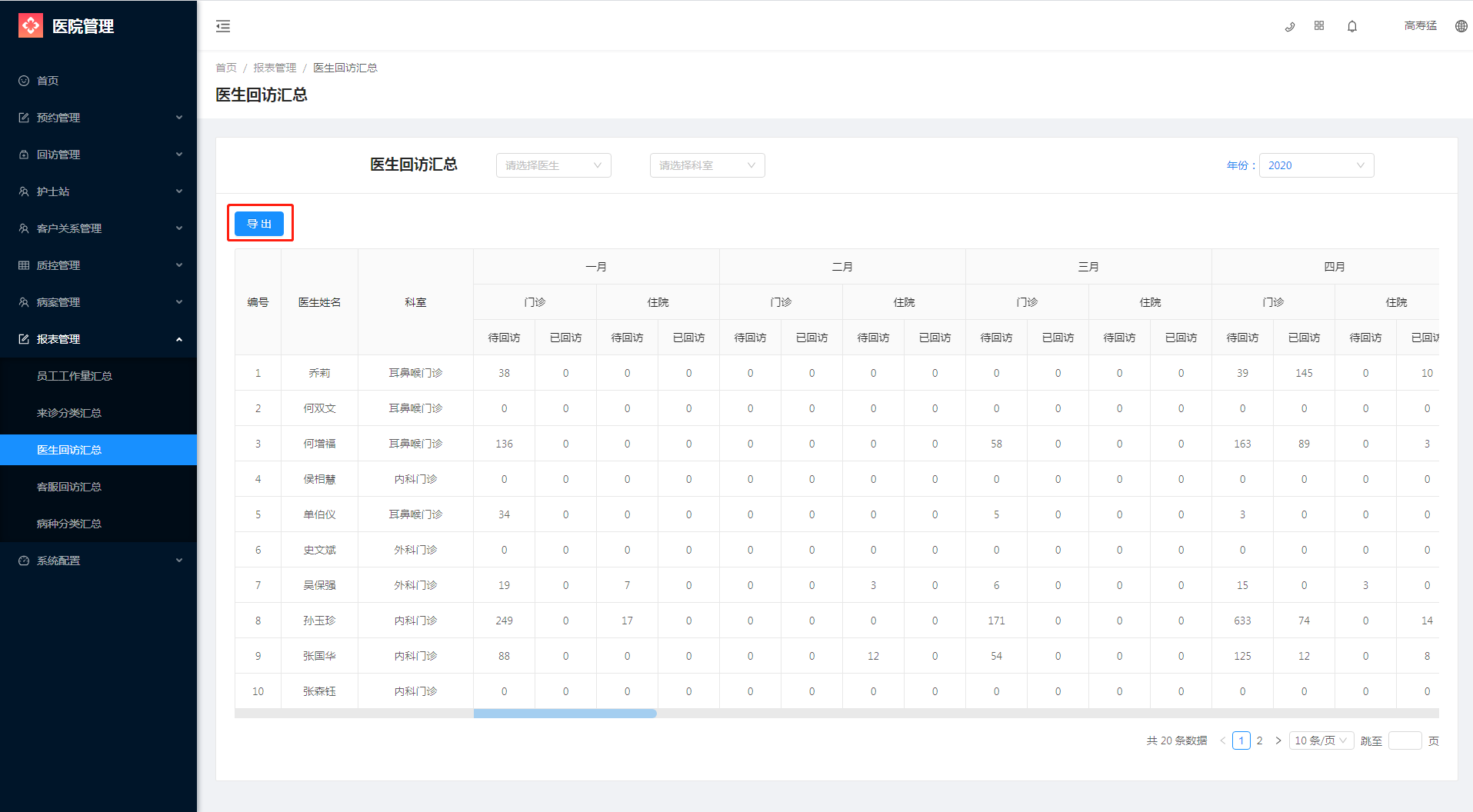Click previous page arrow
Image resolution: width=1473 pixels, height=812 pixels.
[x=1222, y=740]
